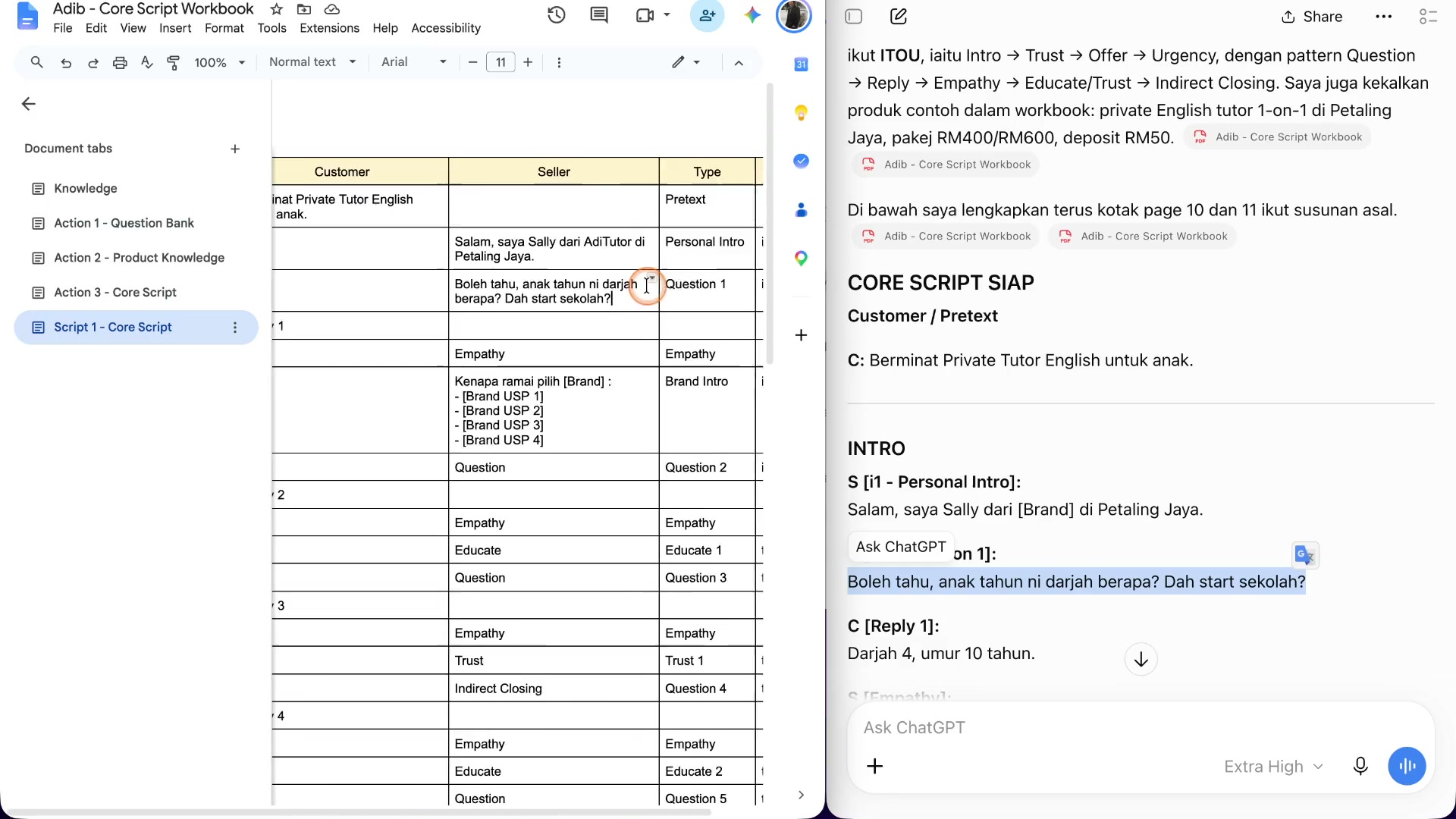Screen dimensions: 1456x819
Task: Click the search magnifier in toolbar
Action: (36, 62)
